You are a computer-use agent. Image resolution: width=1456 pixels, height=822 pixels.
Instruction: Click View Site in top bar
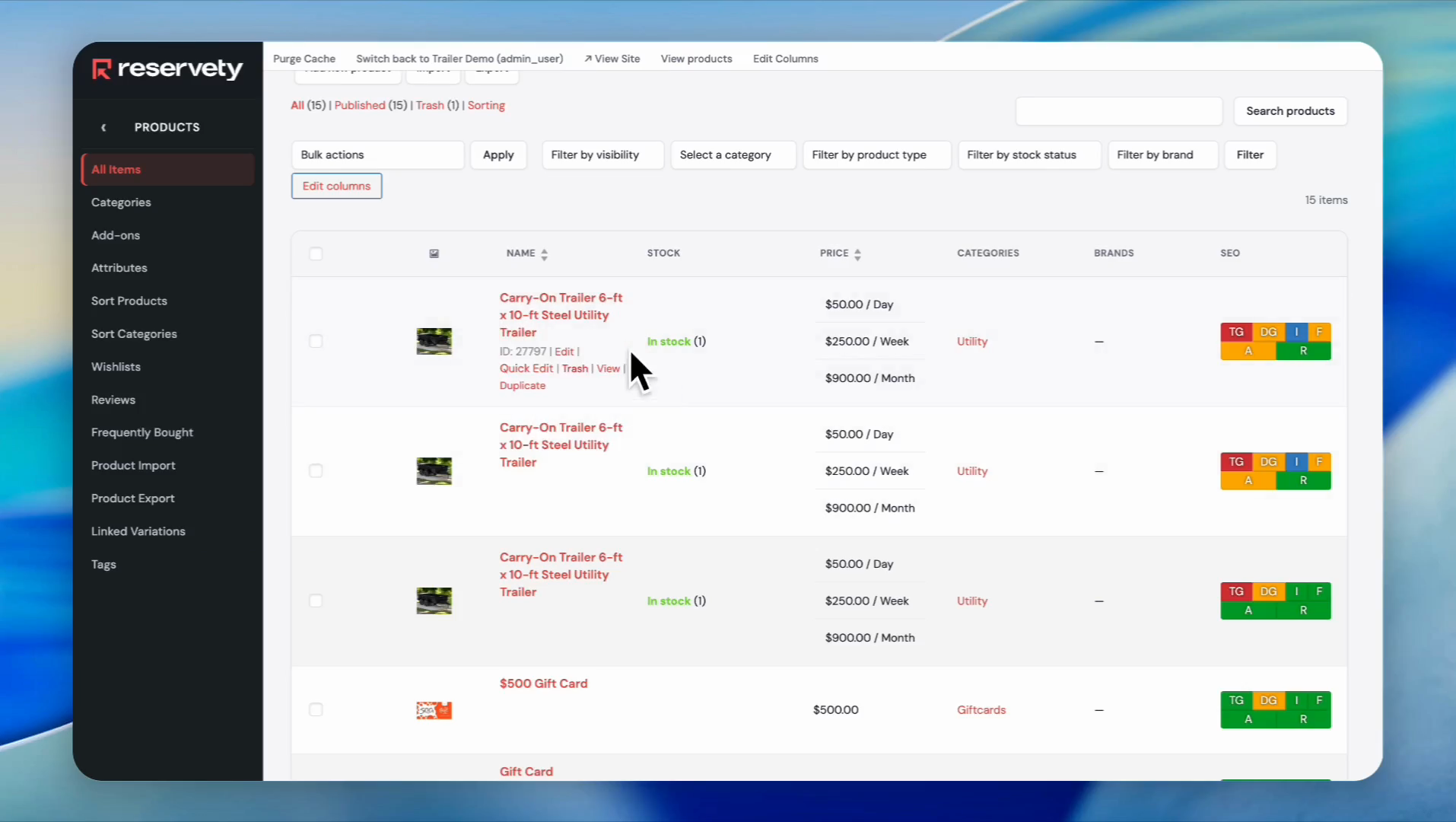612,59
